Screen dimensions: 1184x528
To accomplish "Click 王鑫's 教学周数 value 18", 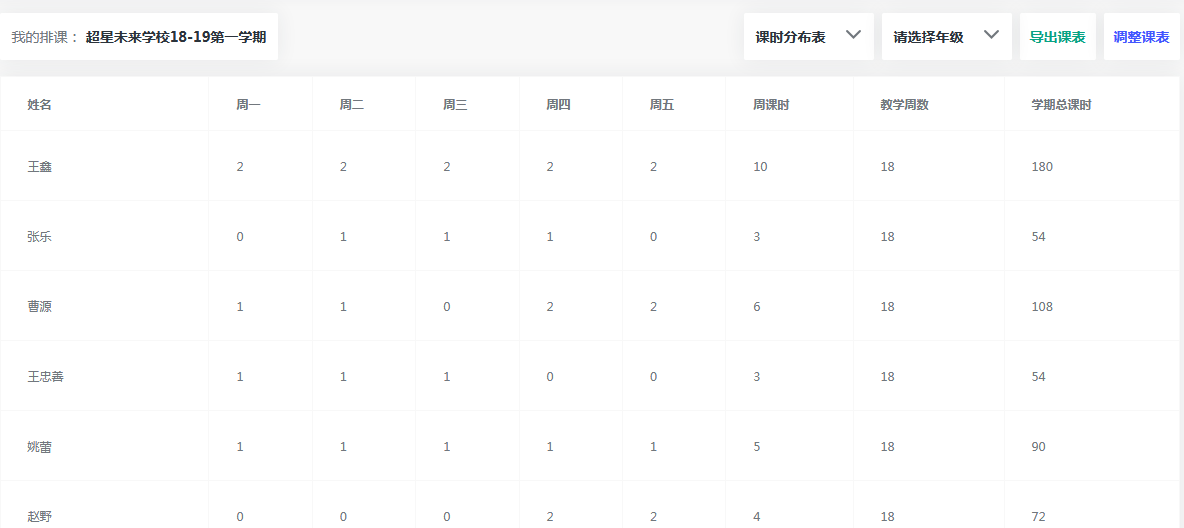I will click(x=887, y=167).
